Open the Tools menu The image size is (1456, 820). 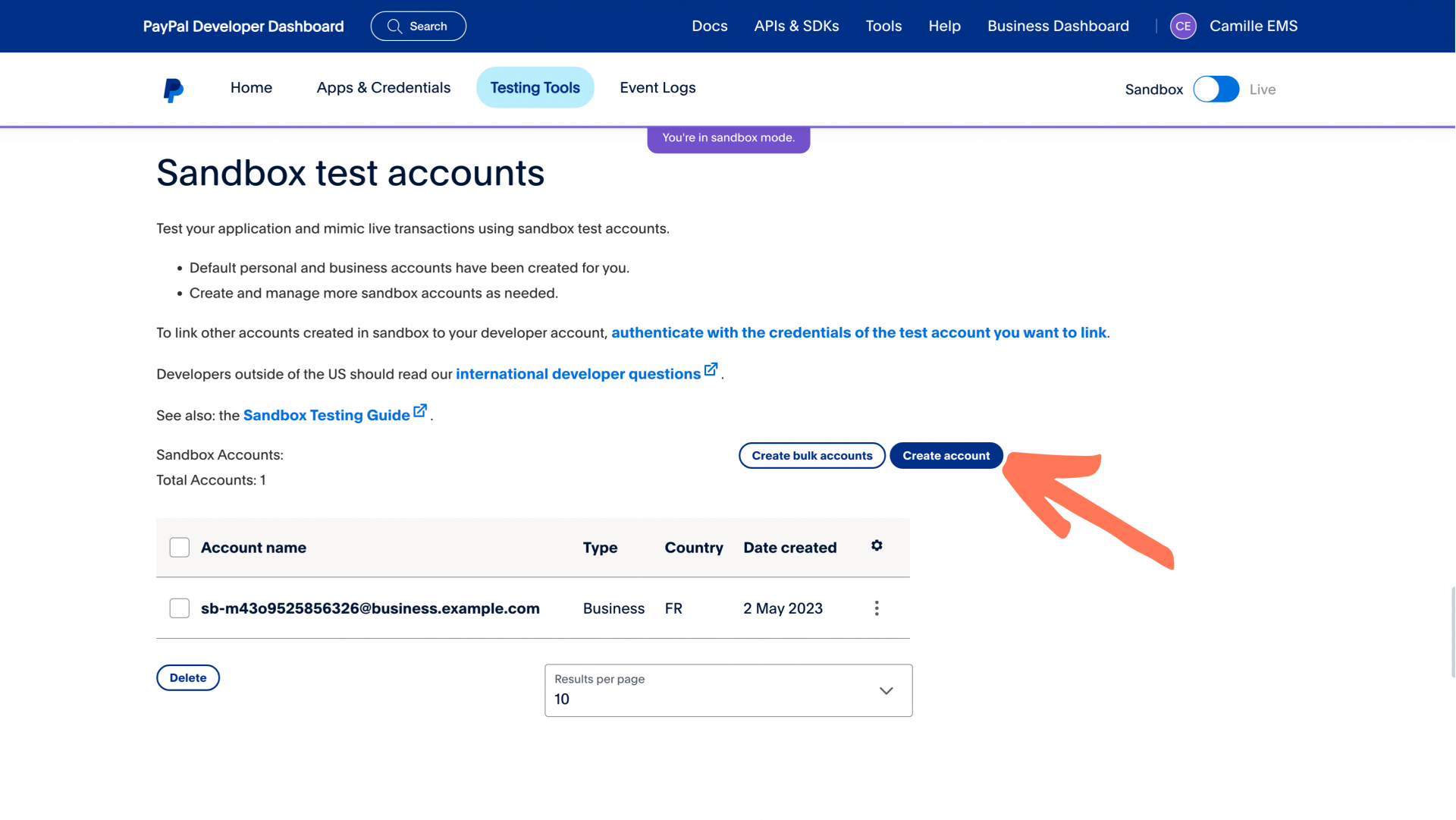click(x=883, y=27)
